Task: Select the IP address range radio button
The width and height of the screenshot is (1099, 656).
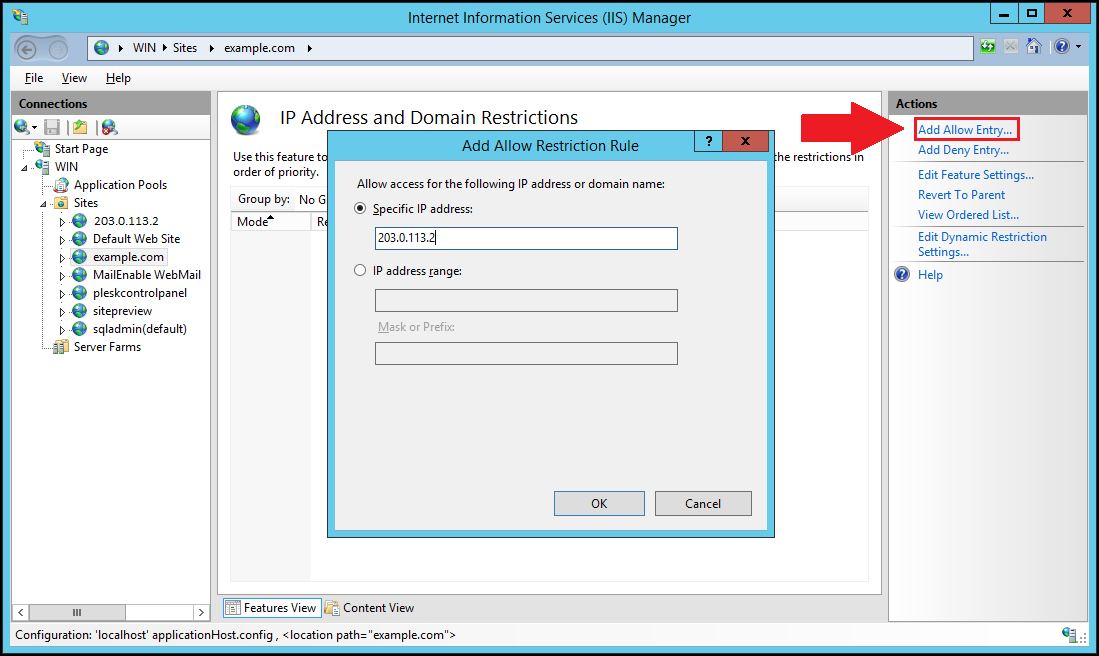Action: pyautogui.click(x=360, y=270)
